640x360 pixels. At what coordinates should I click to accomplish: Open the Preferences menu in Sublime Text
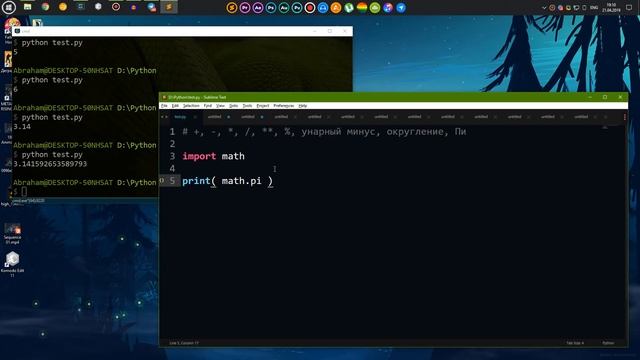284,106
